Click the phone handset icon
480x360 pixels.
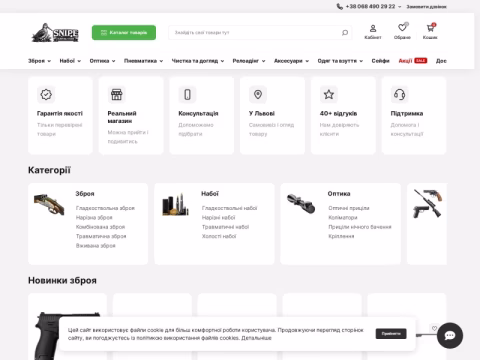(x=340, y=6)
